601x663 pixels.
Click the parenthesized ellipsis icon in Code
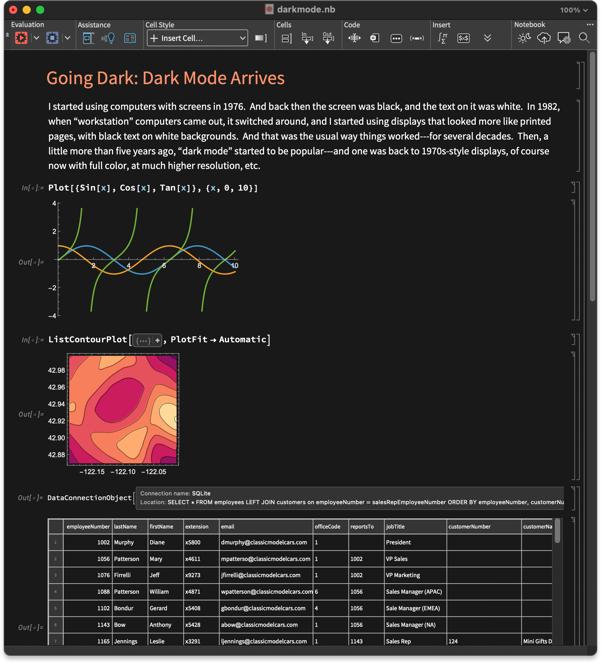tap(417, 38)
